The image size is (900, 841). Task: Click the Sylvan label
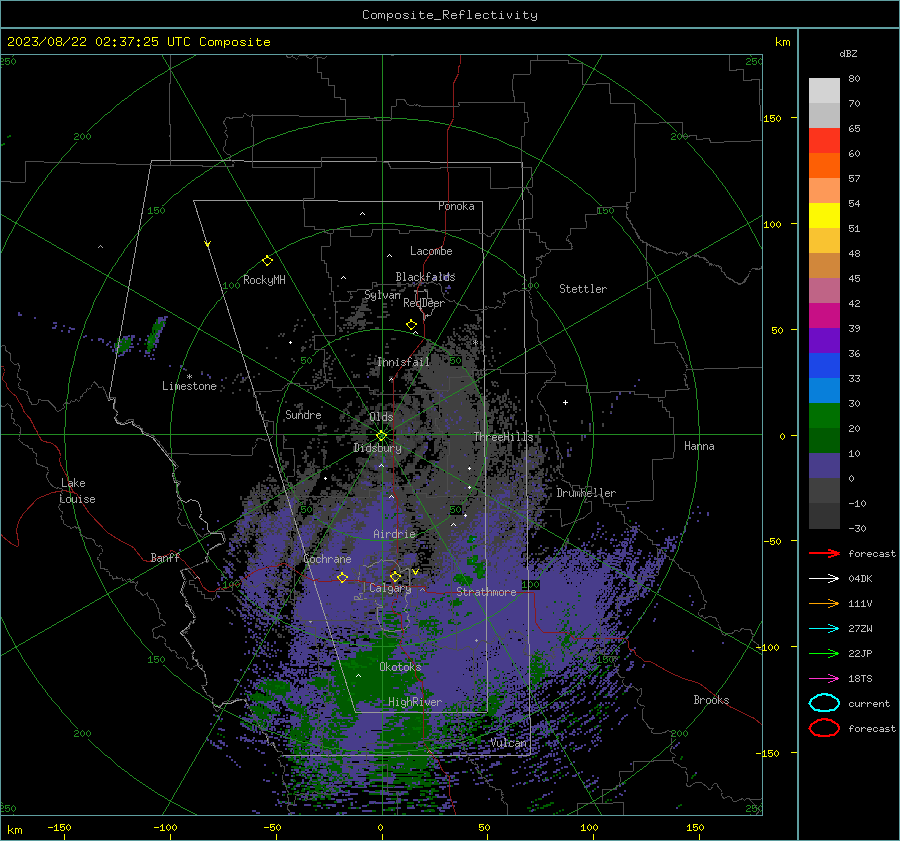point(382,295)
